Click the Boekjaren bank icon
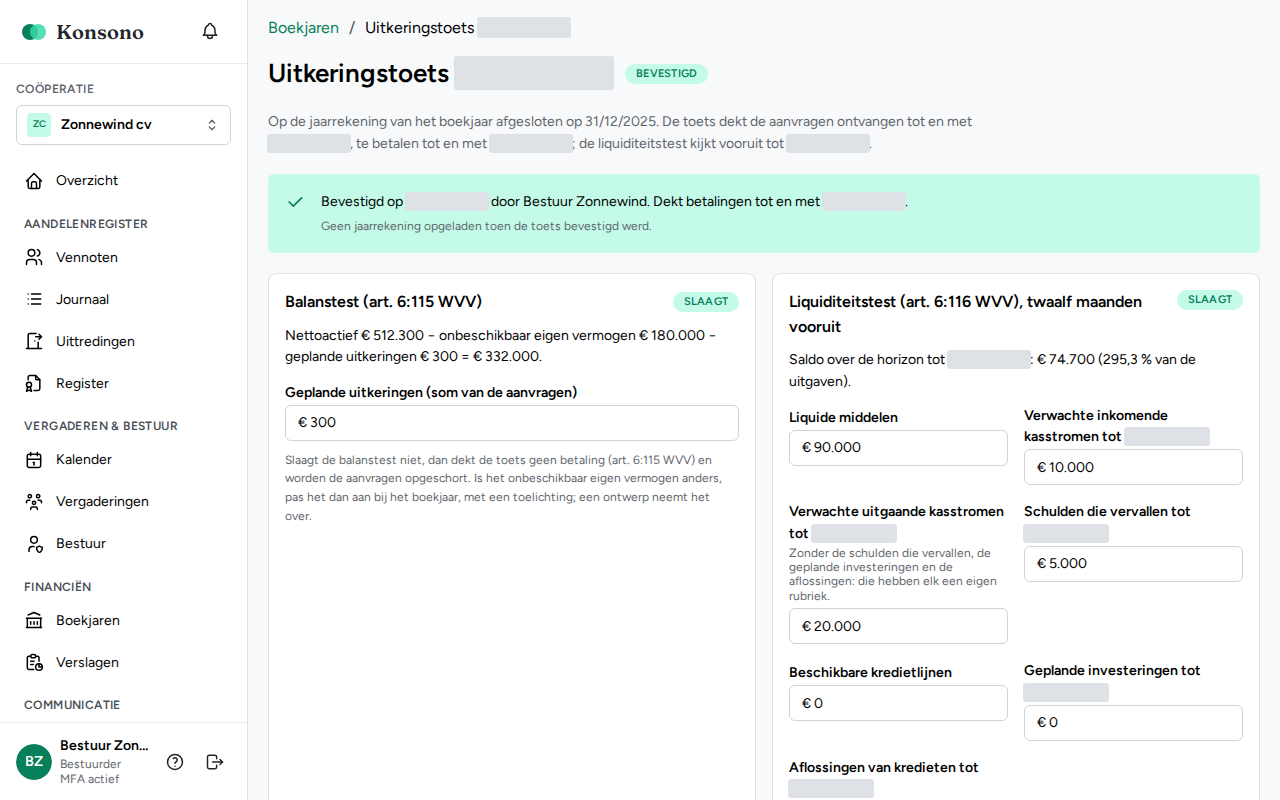This screenshot has height=800, width=1280. coord(34,621)
